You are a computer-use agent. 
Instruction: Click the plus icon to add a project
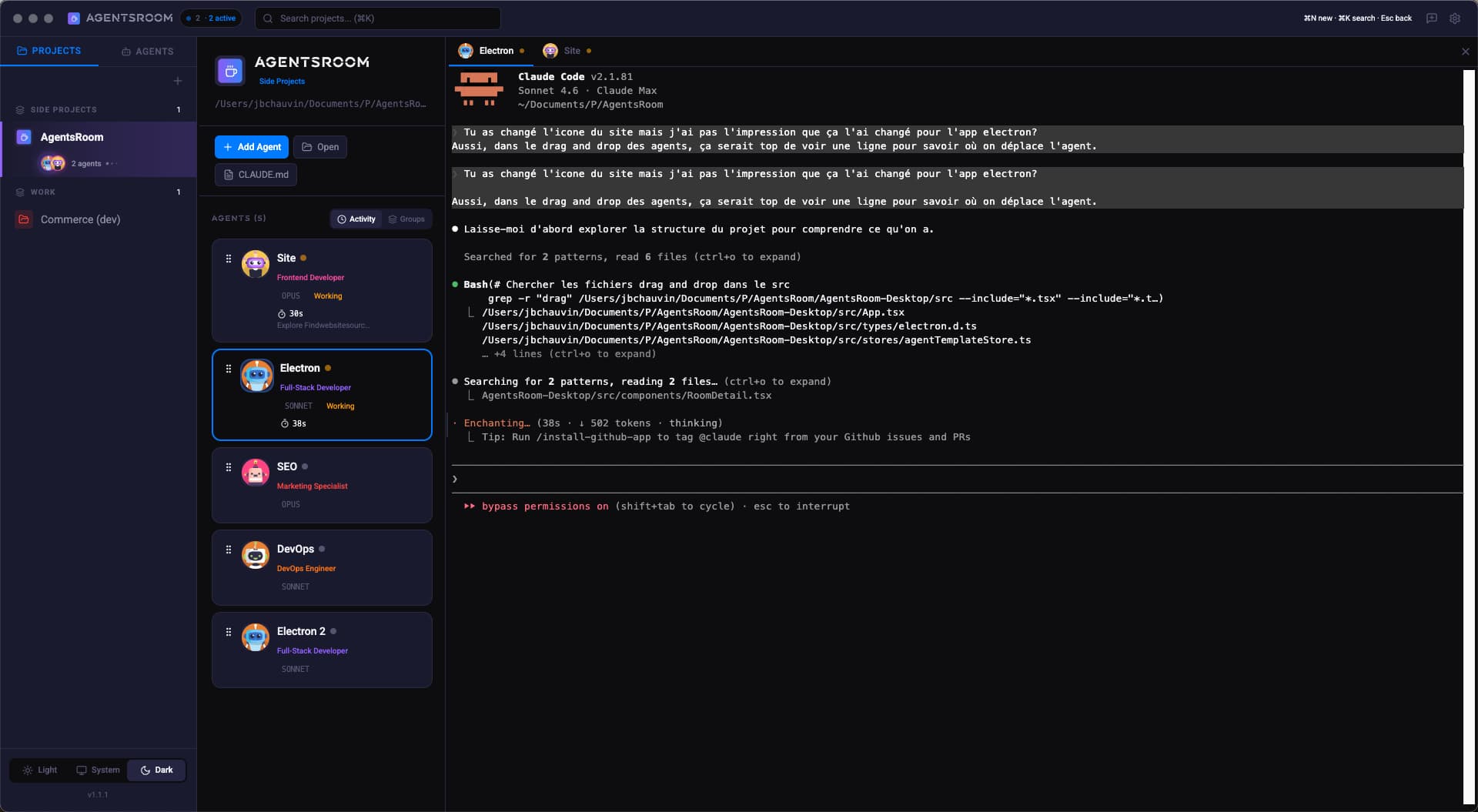tap(178, 80)
